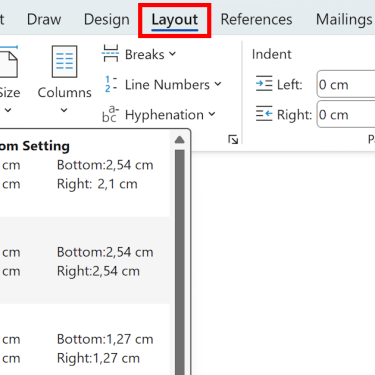
Task: Select the margin preset with Right: 2,1 cm
Action: pos(85,174)
